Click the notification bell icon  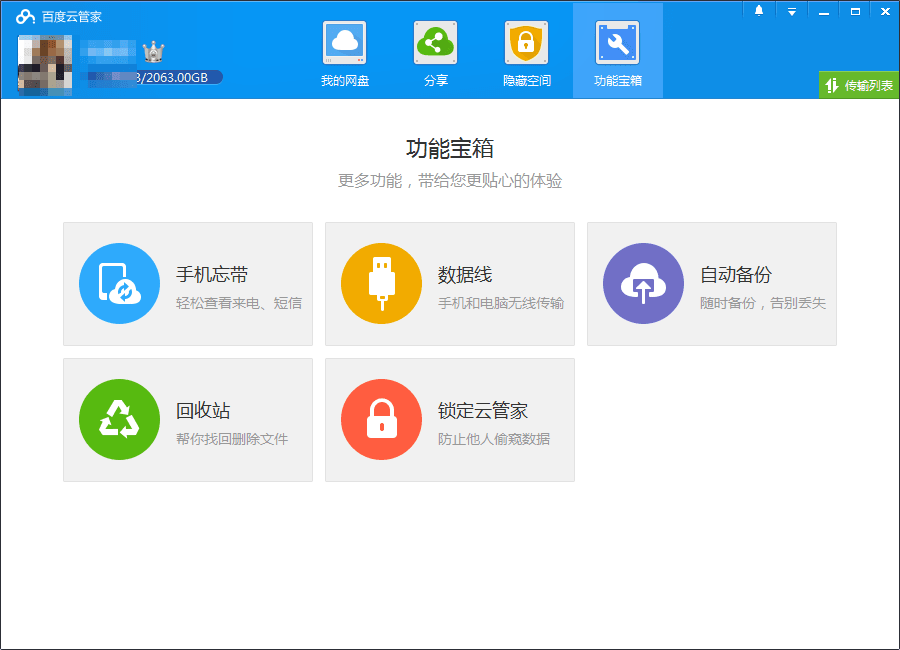(758, 11)
